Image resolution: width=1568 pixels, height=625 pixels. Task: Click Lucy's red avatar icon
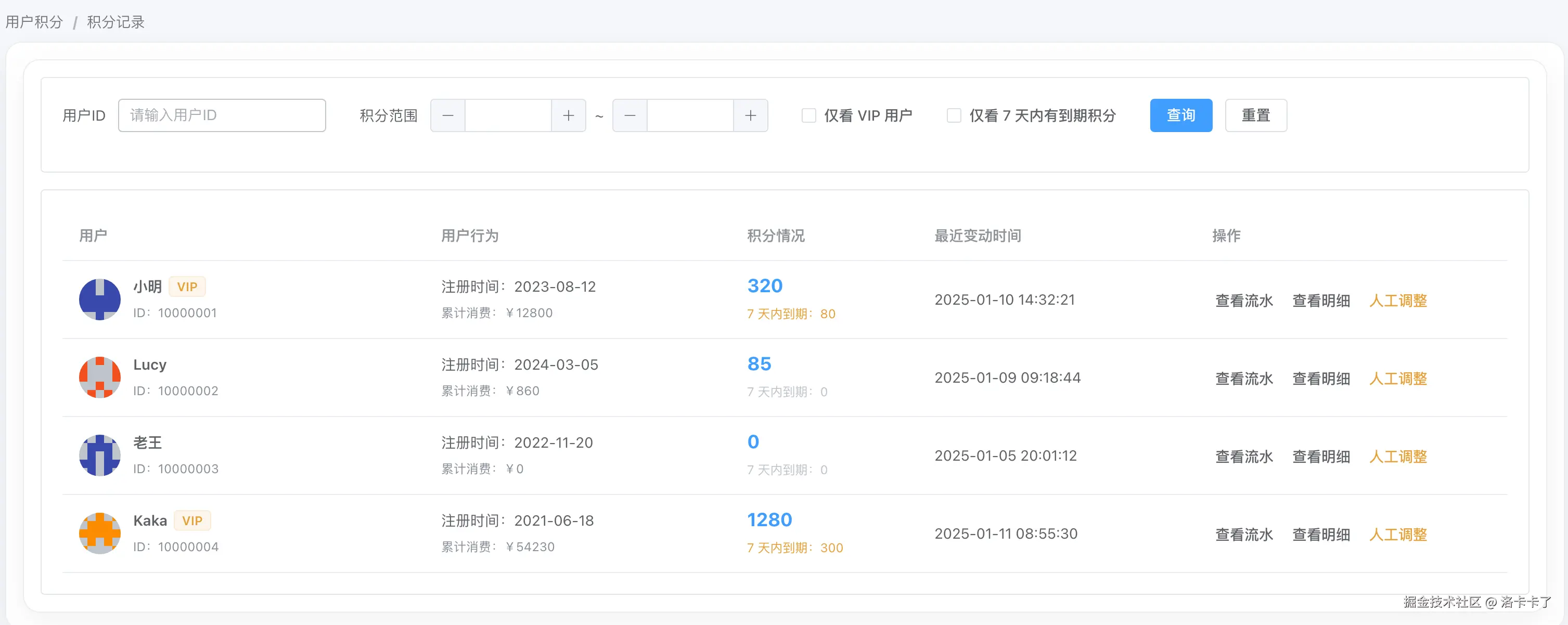(x=100, y=377)
